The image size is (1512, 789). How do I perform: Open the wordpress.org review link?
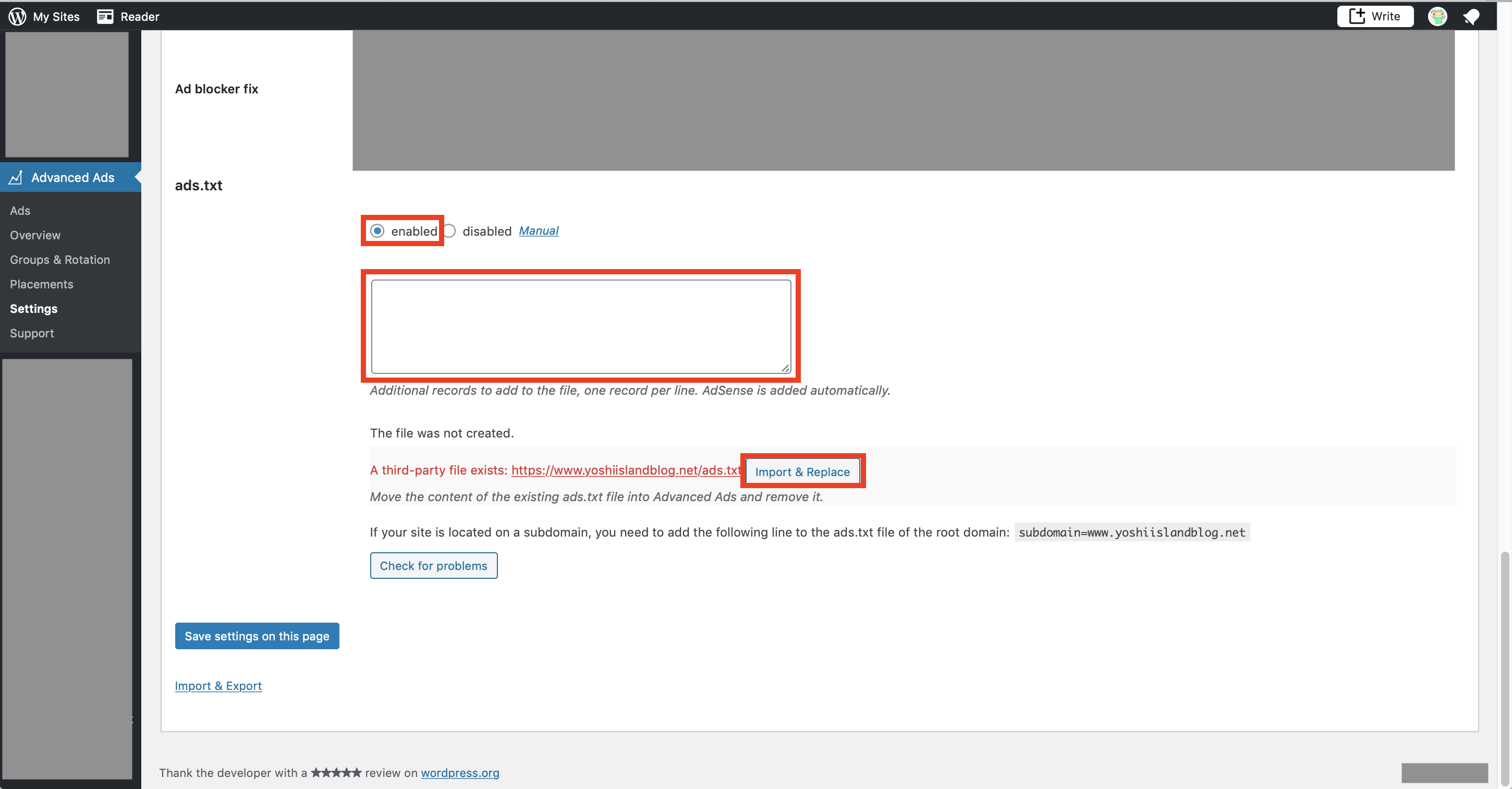pos(460,772)
